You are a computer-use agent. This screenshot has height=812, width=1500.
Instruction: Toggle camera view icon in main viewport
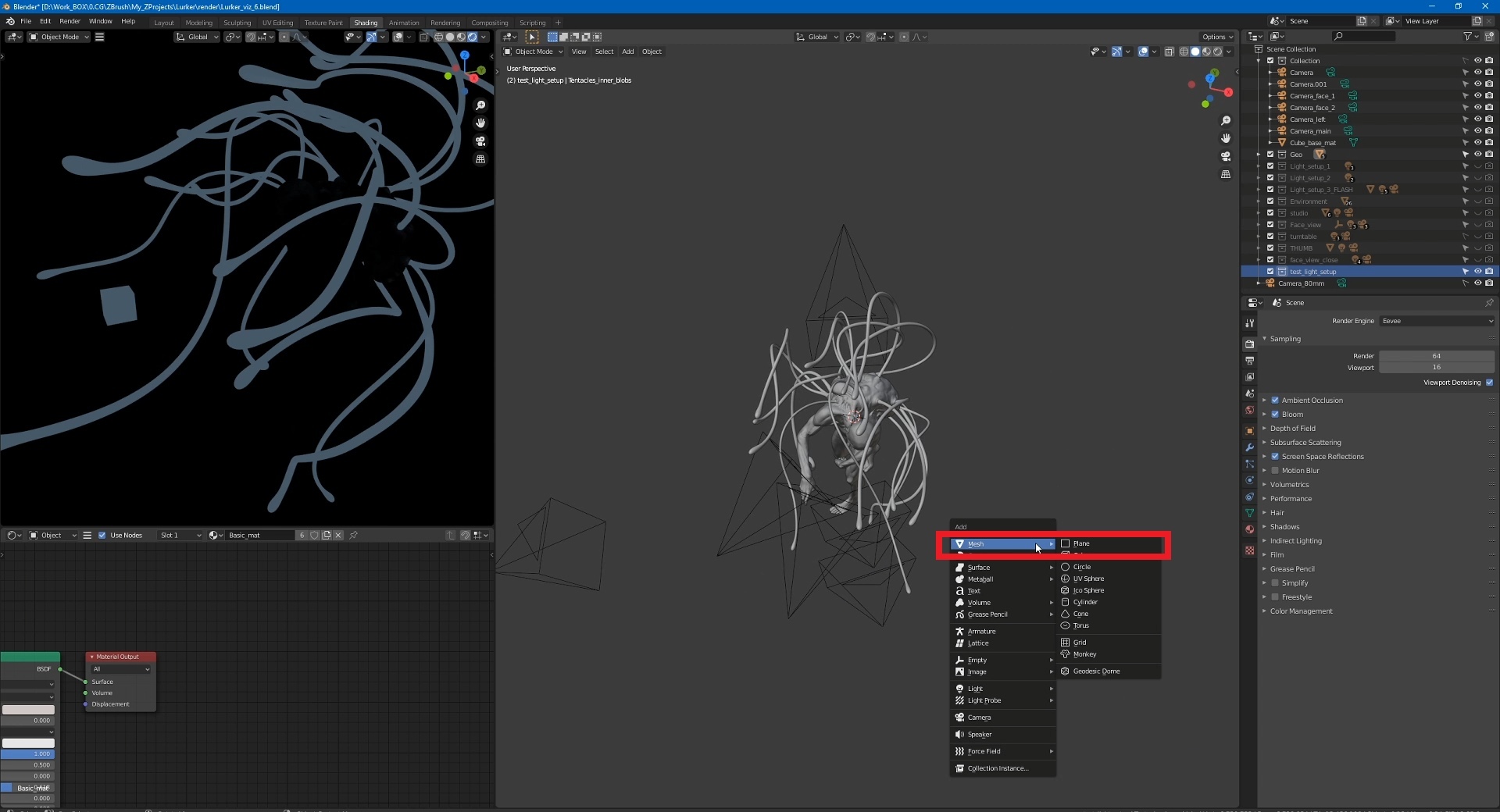click(x=1226, y=156)
